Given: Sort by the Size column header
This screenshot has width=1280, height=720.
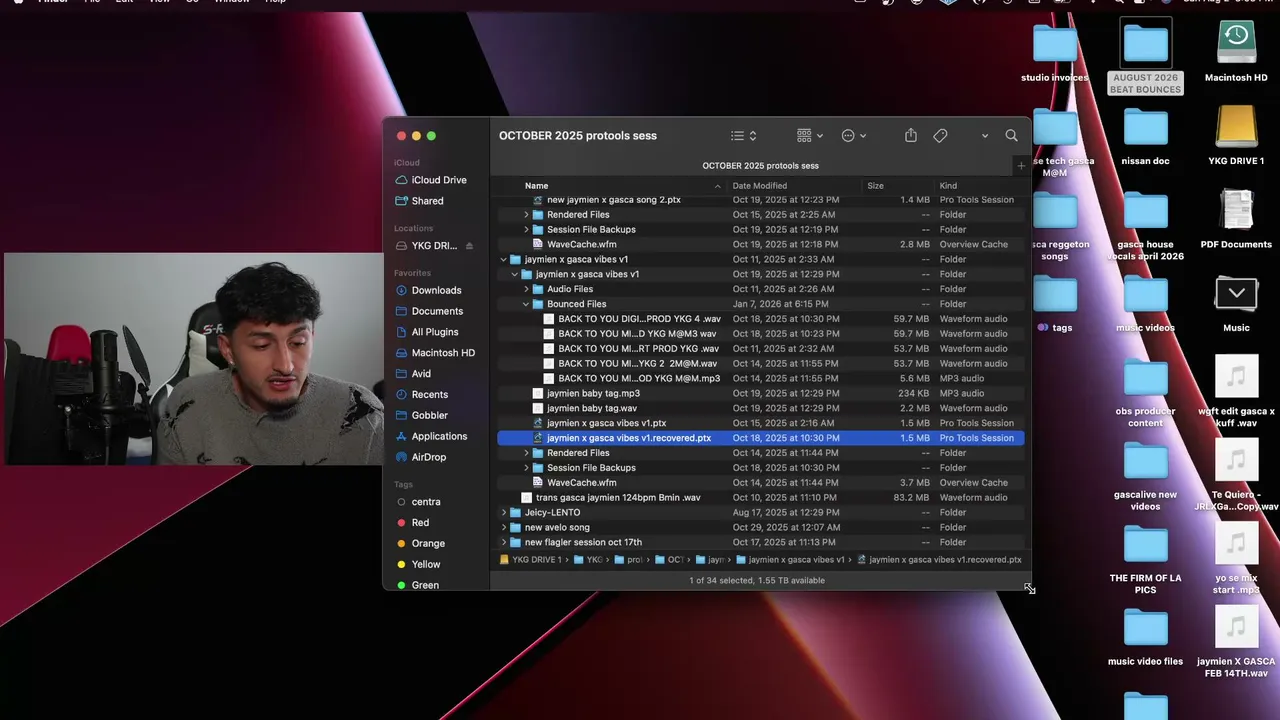Looking at the screenshot, I should point(875,186).
